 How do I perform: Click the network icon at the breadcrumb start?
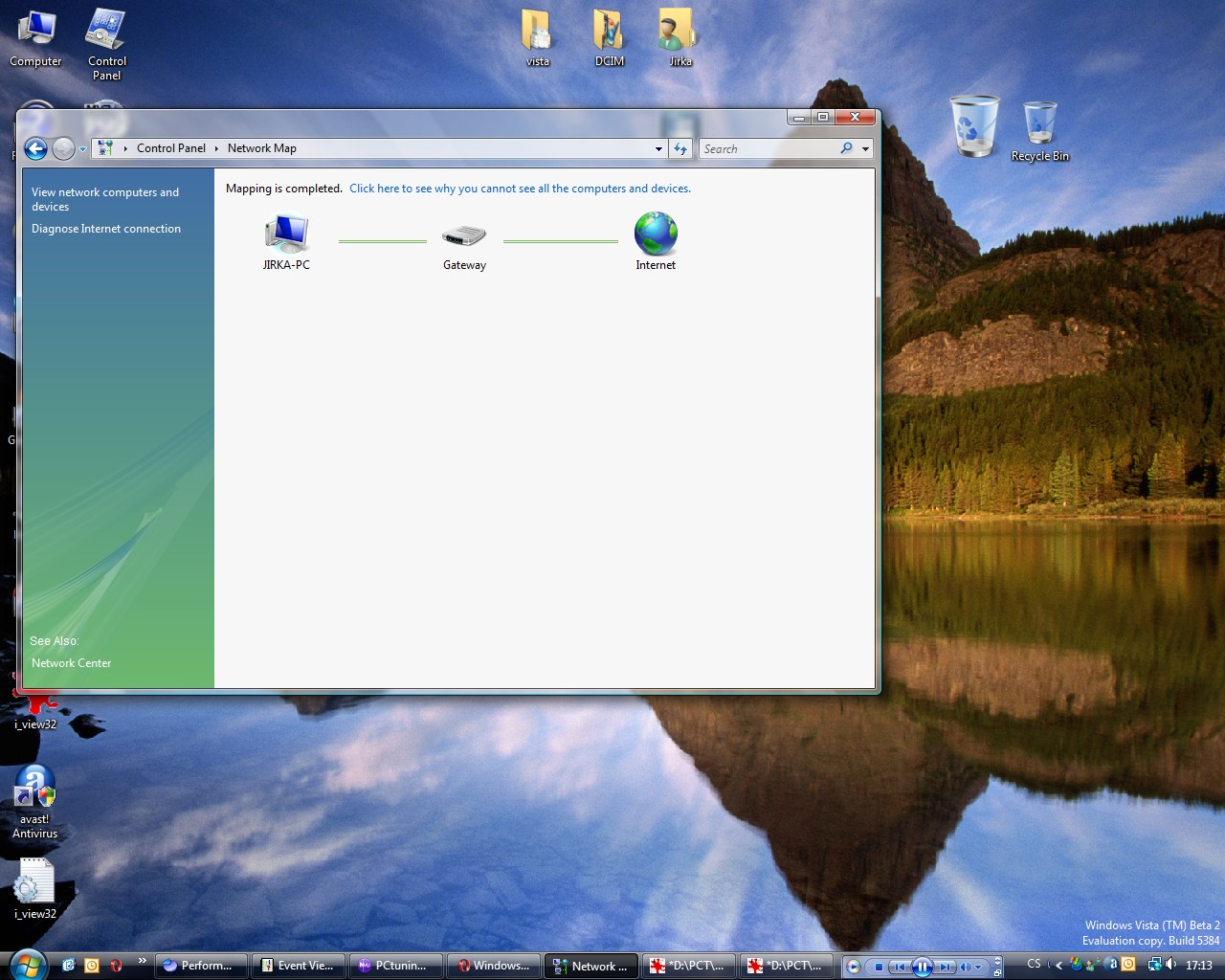coord(105,148)
